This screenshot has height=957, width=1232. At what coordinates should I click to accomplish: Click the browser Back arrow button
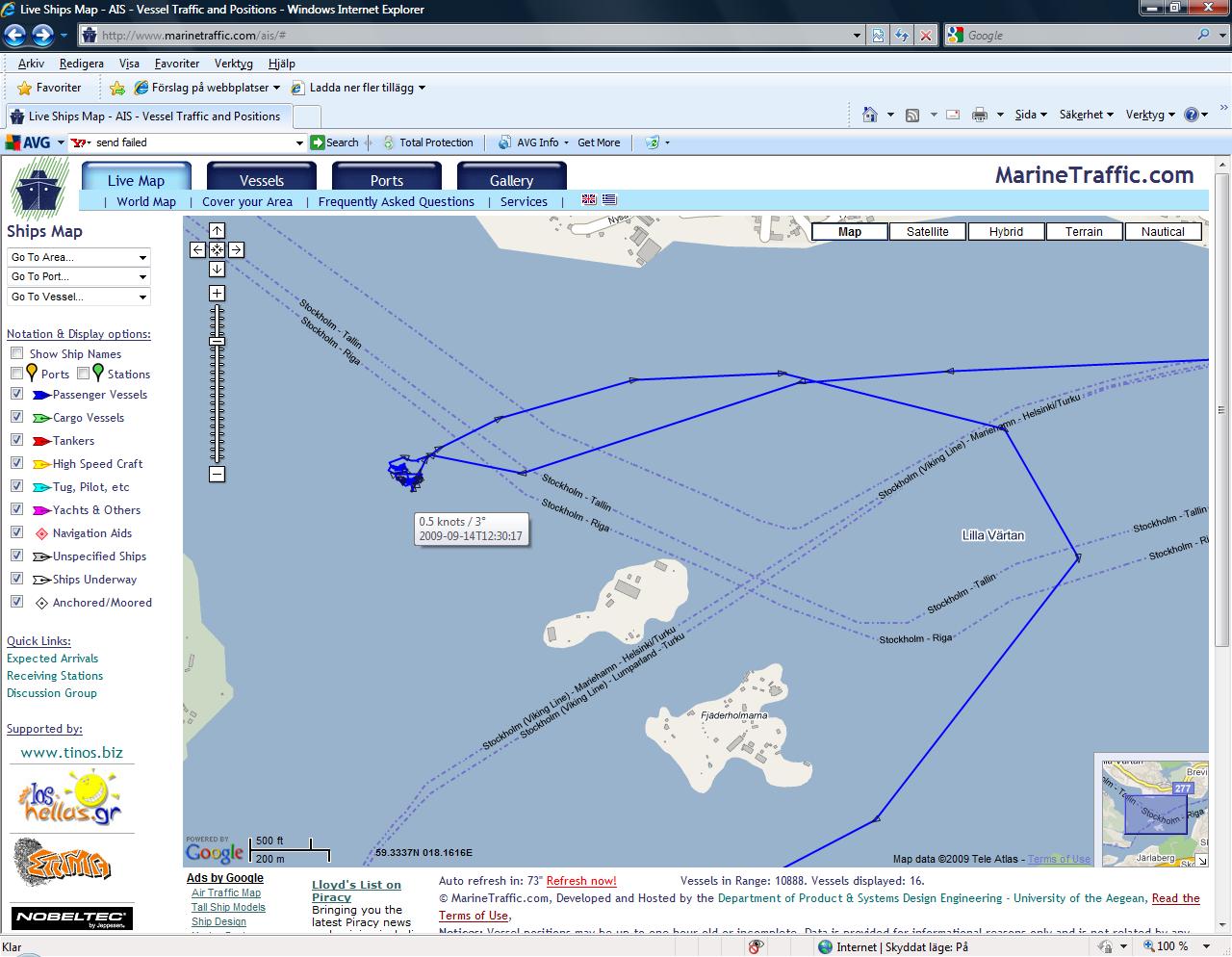coord(14,36)
